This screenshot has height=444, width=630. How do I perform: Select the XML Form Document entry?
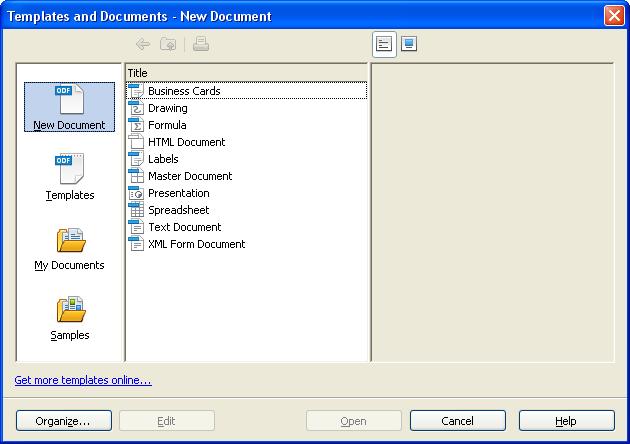tap(247, 244)
